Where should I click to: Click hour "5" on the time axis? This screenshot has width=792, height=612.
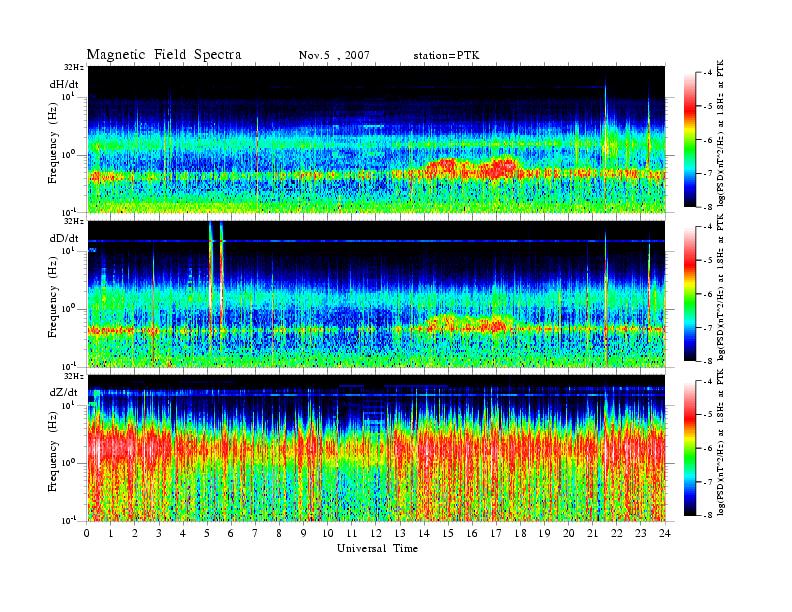coord(207,533)
